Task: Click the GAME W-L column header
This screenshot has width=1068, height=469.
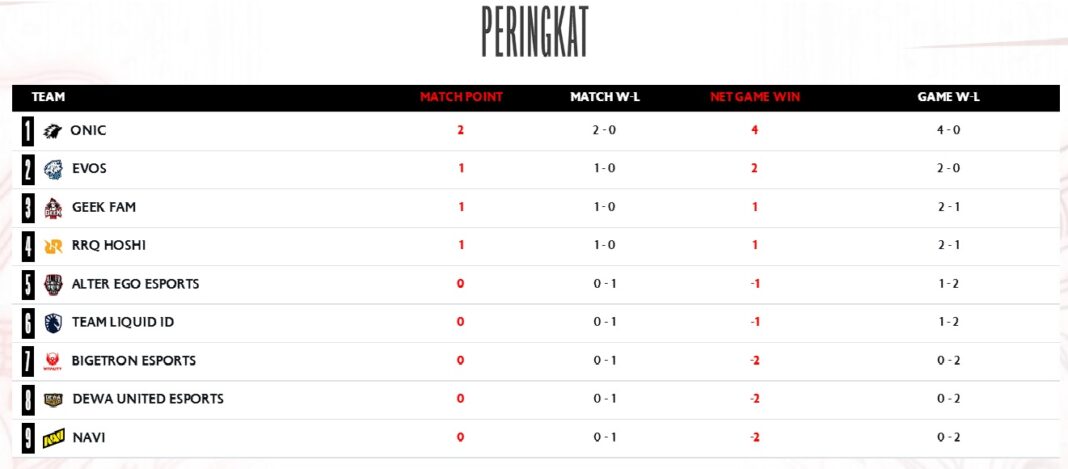Action: point(948,97)
